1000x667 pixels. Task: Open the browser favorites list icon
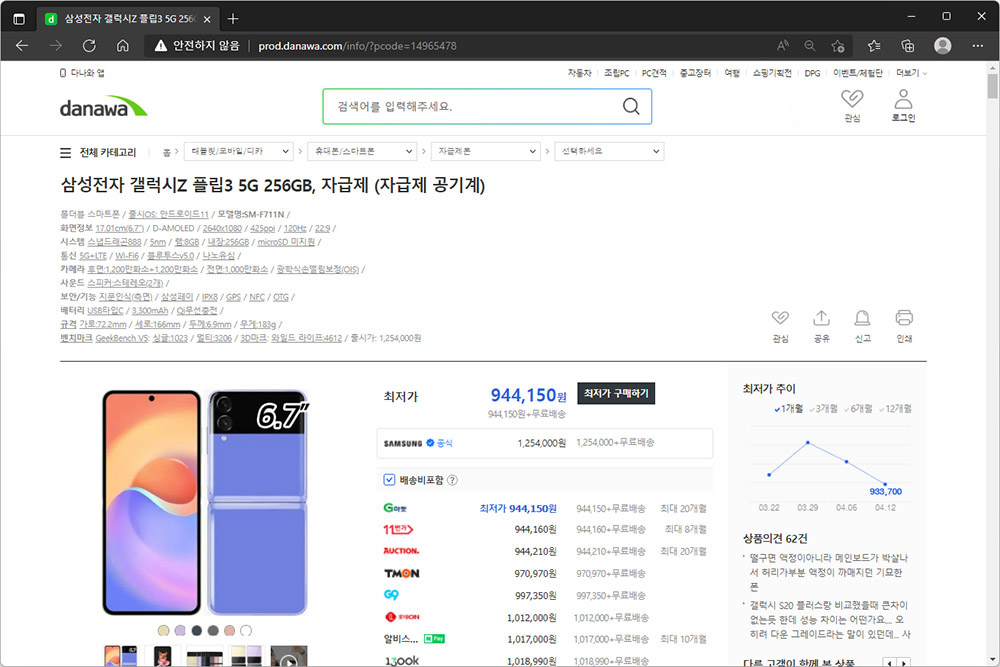tap(874, 46)
